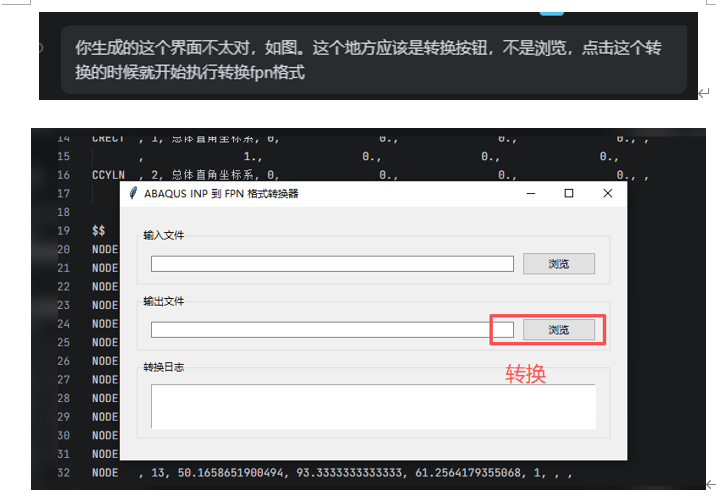716x495 pixels.
Task: Click the feather icon in converter title bar
Action: click(133, 193)
